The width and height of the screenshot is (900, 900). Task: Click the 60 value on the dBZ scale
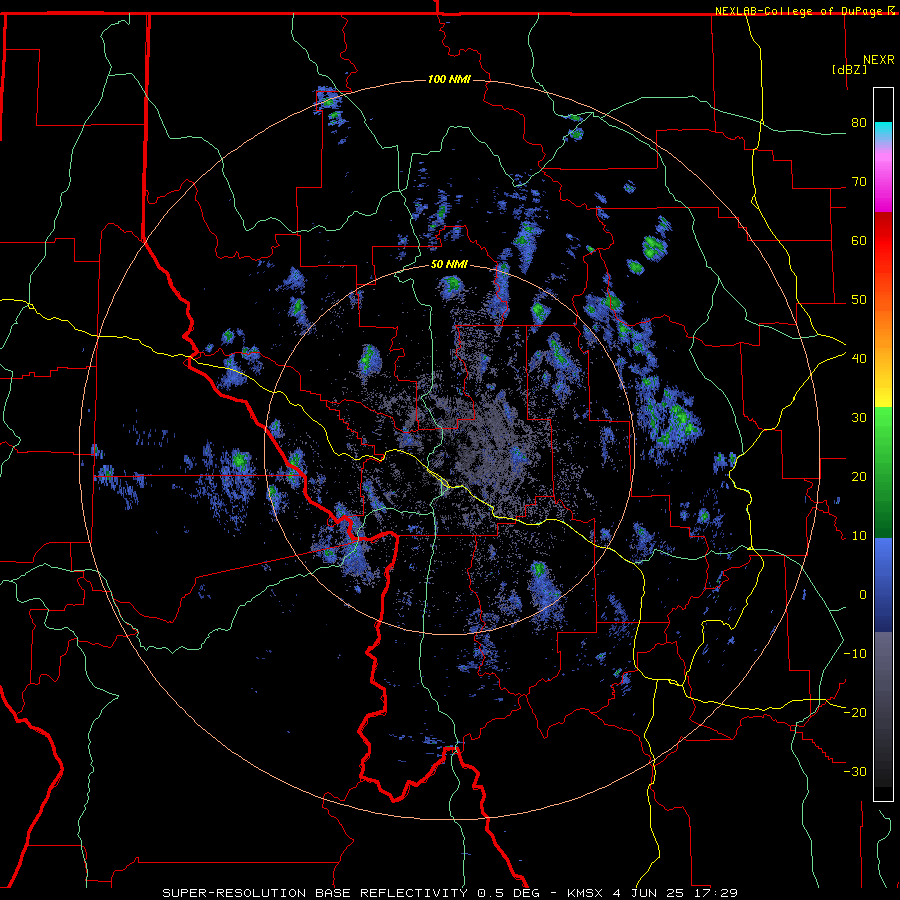(859, 241)
